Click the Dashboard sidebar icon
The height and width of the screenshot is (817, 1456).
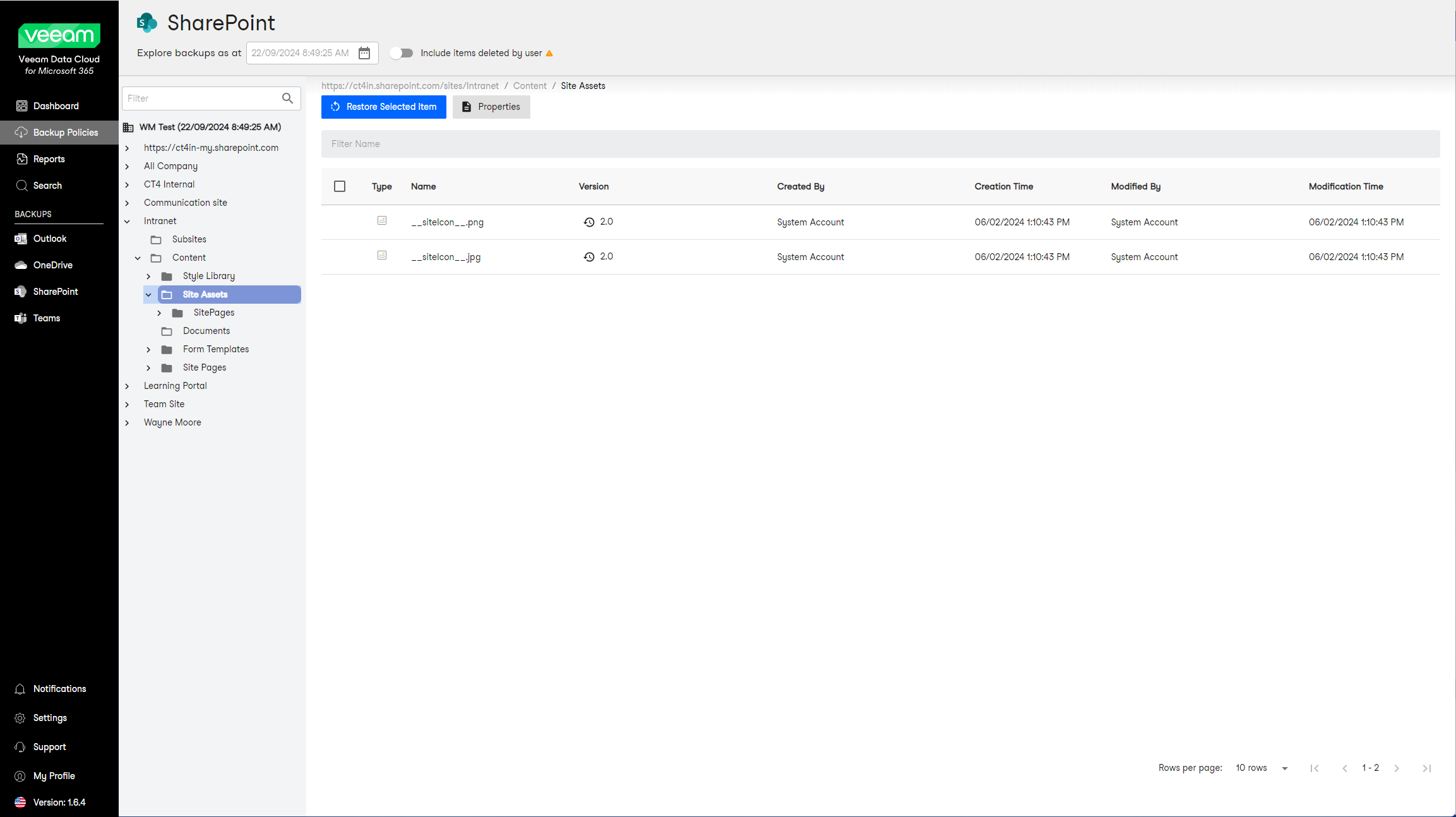(x=21, y=106)
